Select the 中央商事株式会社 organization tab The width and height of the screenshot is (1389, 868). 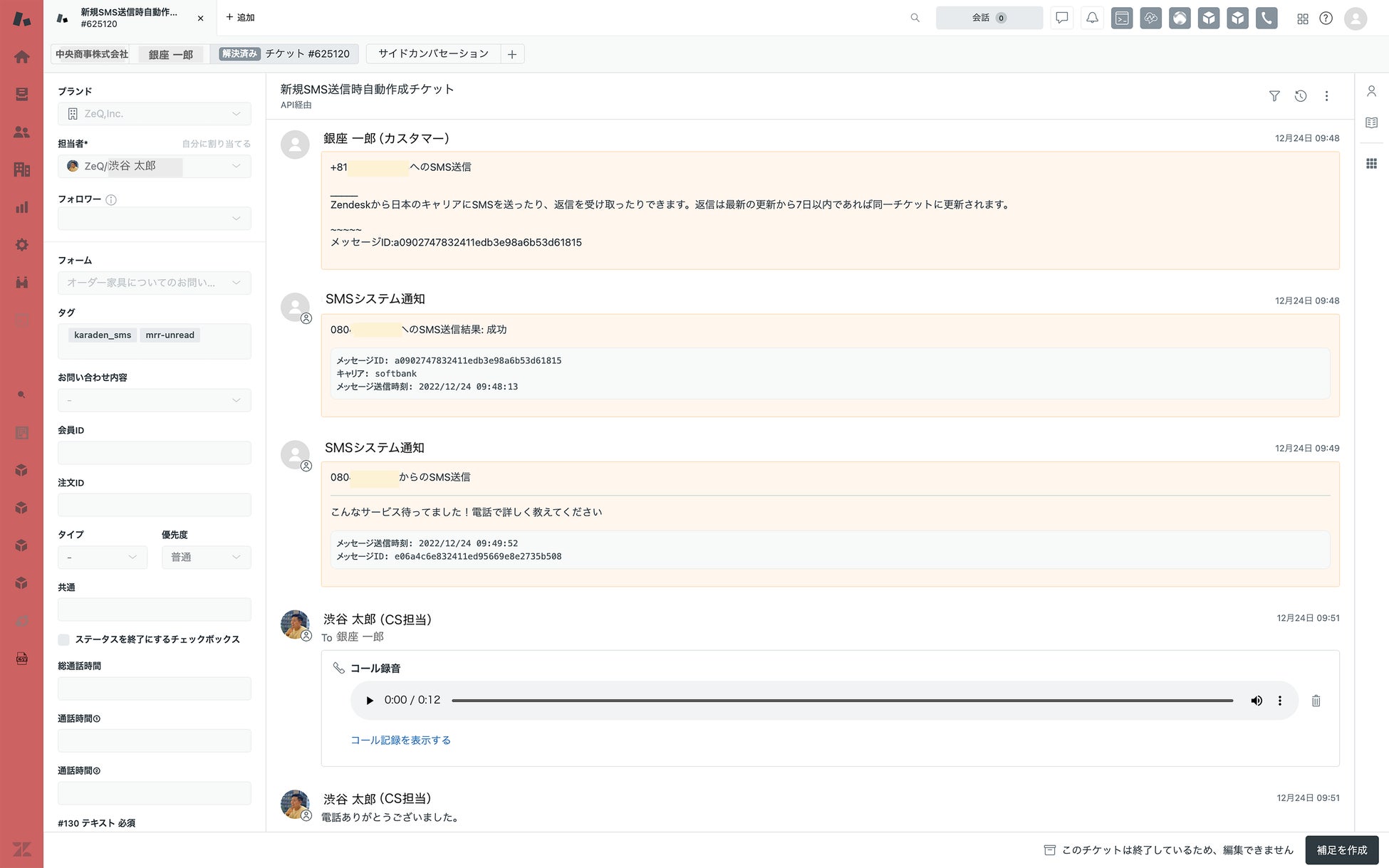pos(92,54)
